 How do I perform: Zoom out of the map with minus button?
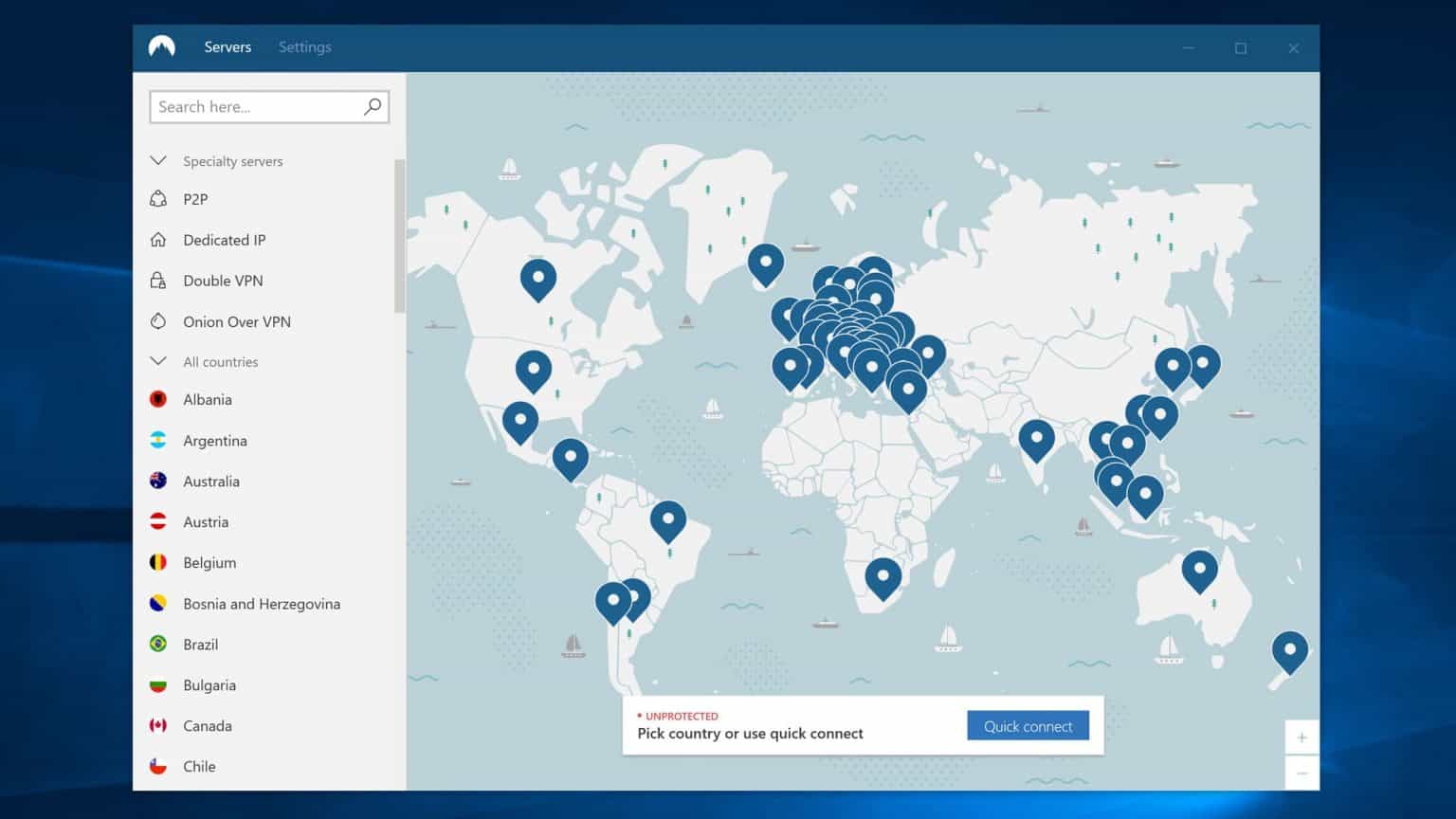1302,772
